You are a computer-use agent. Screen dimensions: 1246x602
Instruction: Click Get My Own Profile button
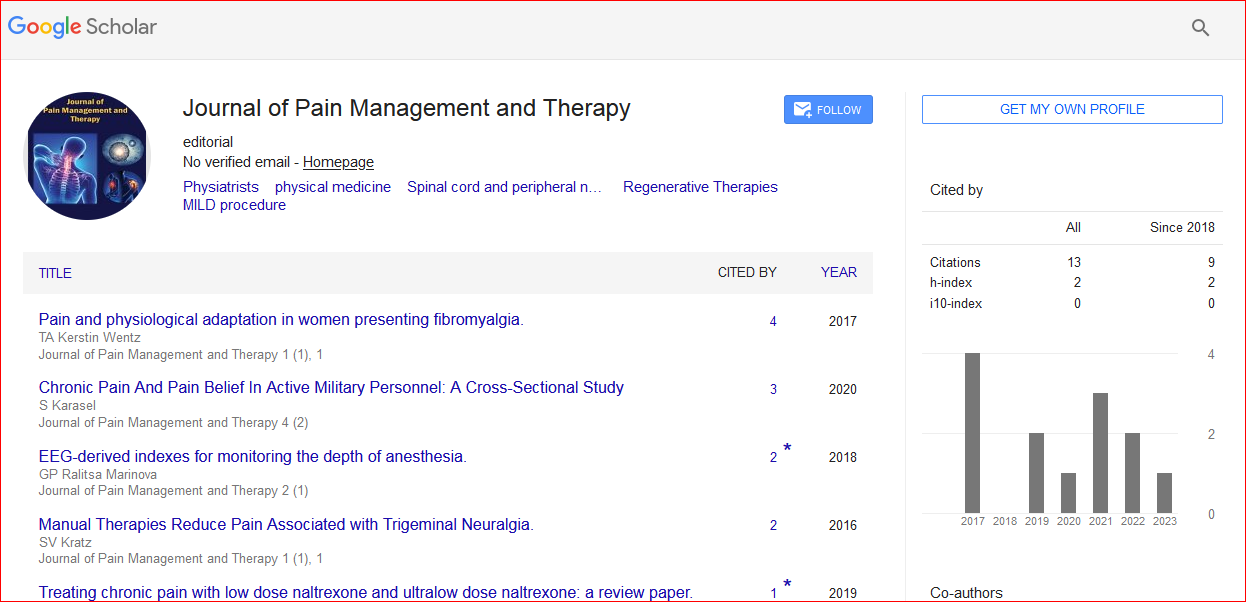(x=1071, y=109)
